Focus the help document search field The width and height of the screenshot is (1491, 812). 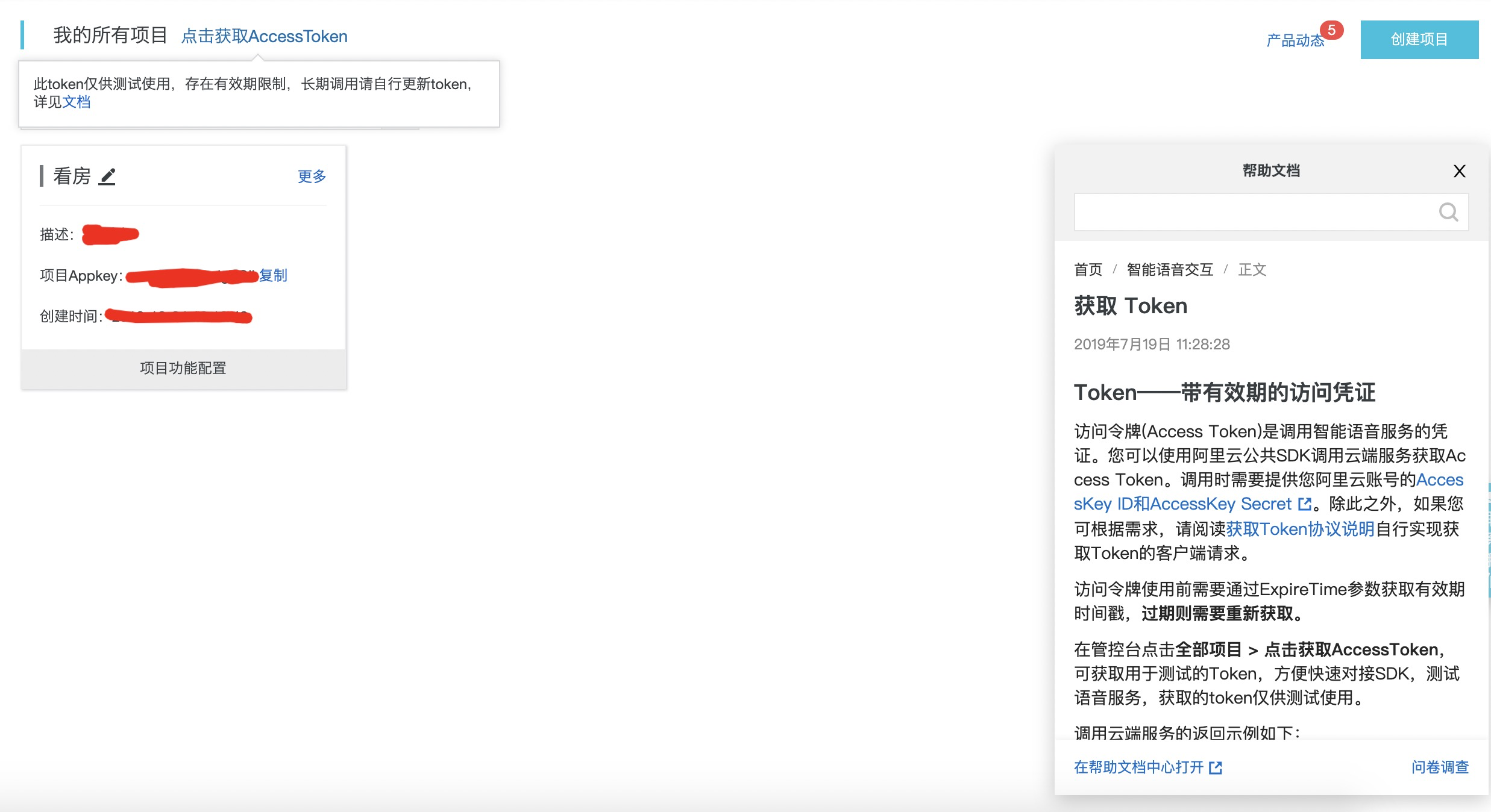tap(1254, 212)
